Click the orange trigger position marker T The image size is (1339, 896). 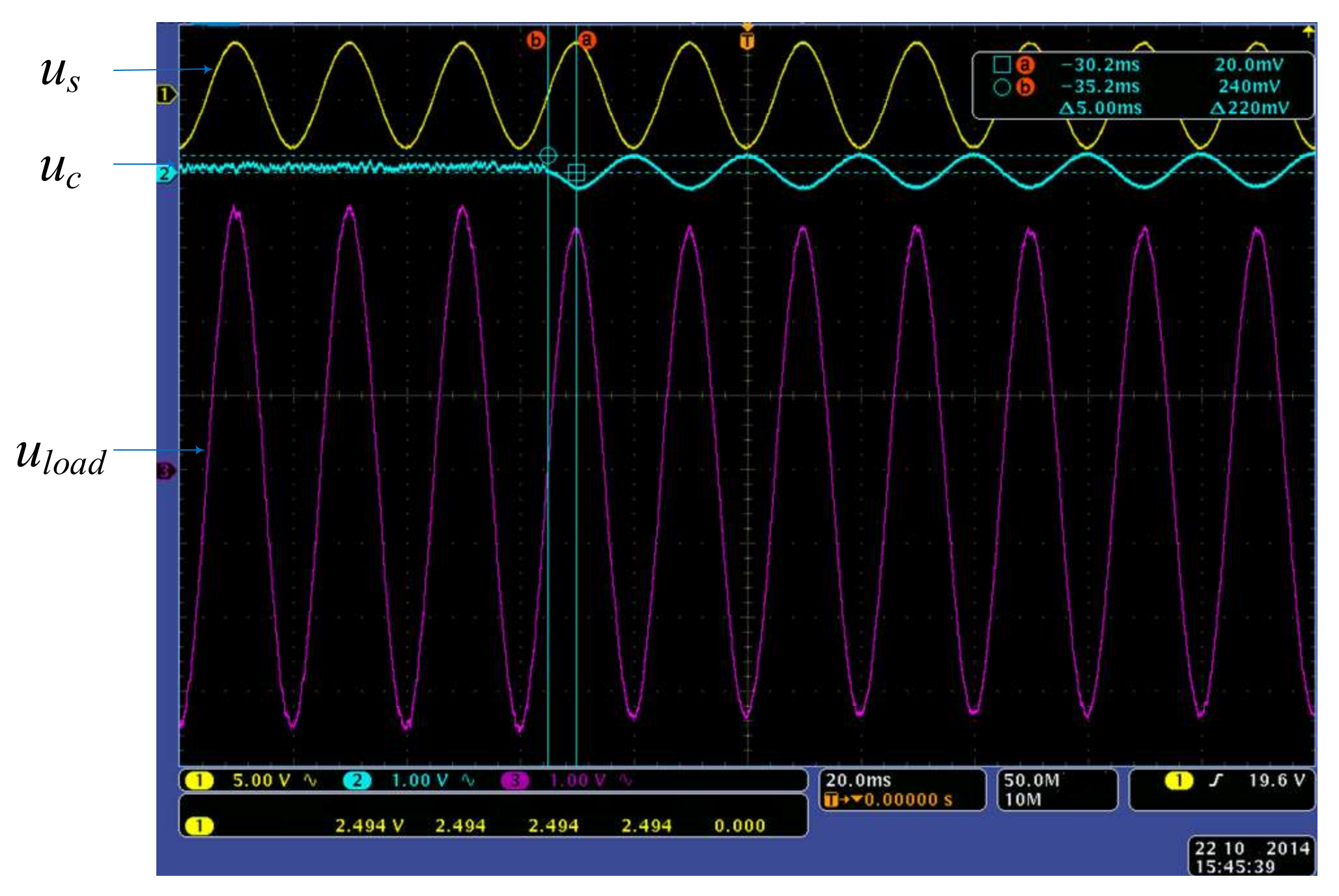tap(747, 41)
